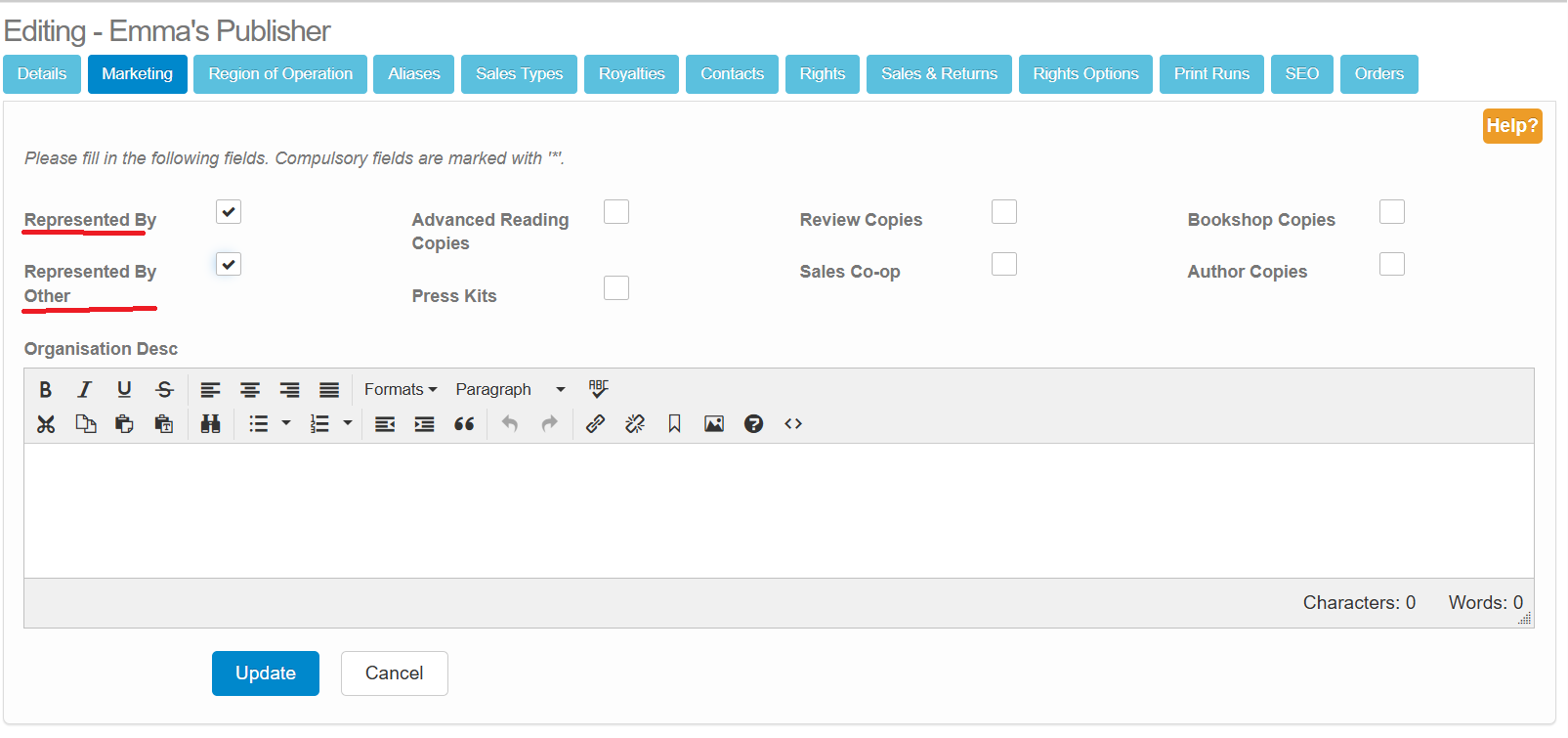Screen dimensions: 1568x738
Task: Open the Print Runs tab
Action: click(1211, 74)
